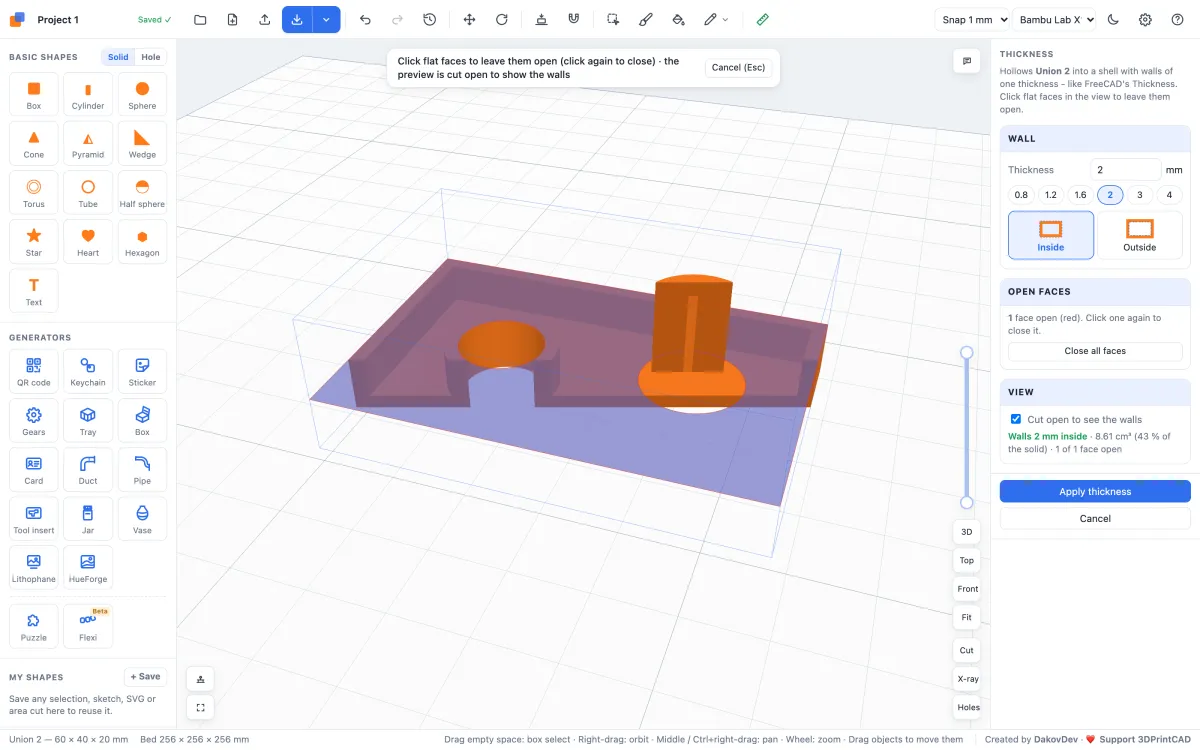Choose the 1.6 thickness preset

[x=1080, y=195]
